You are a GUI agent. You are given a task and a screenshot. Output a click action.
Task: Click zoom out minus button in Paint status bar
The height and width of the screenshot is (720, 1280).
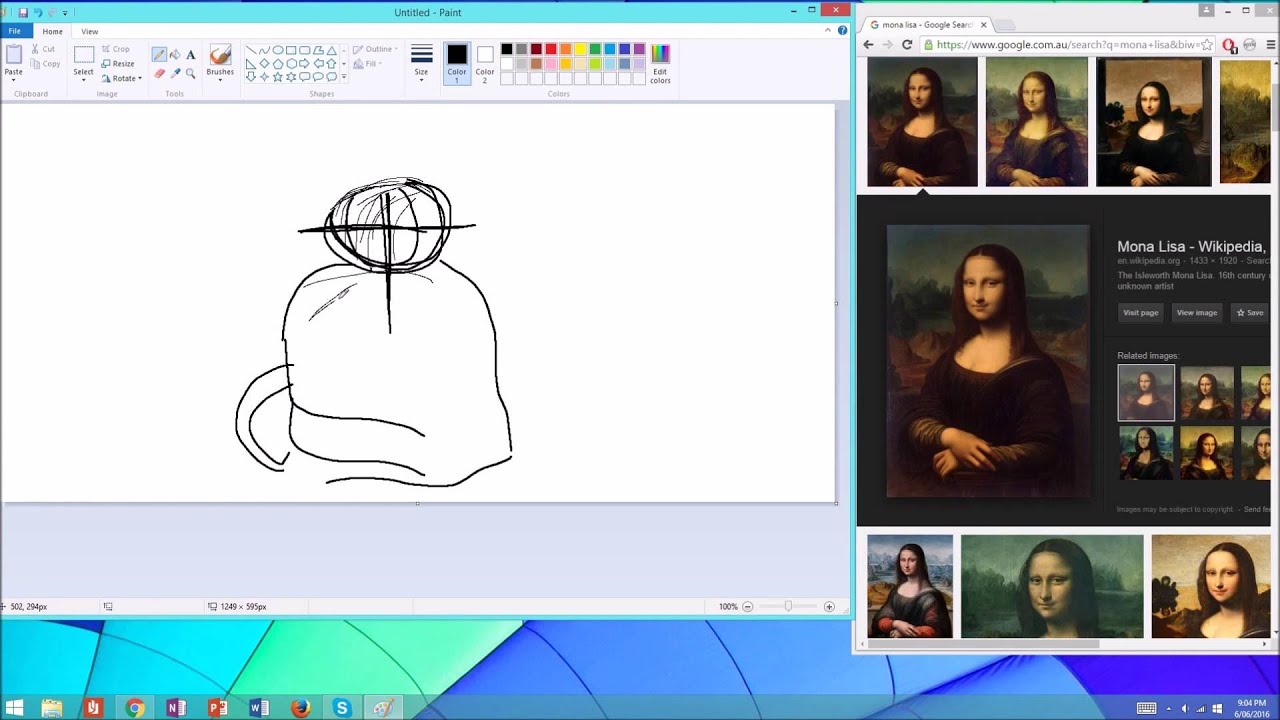747,607
